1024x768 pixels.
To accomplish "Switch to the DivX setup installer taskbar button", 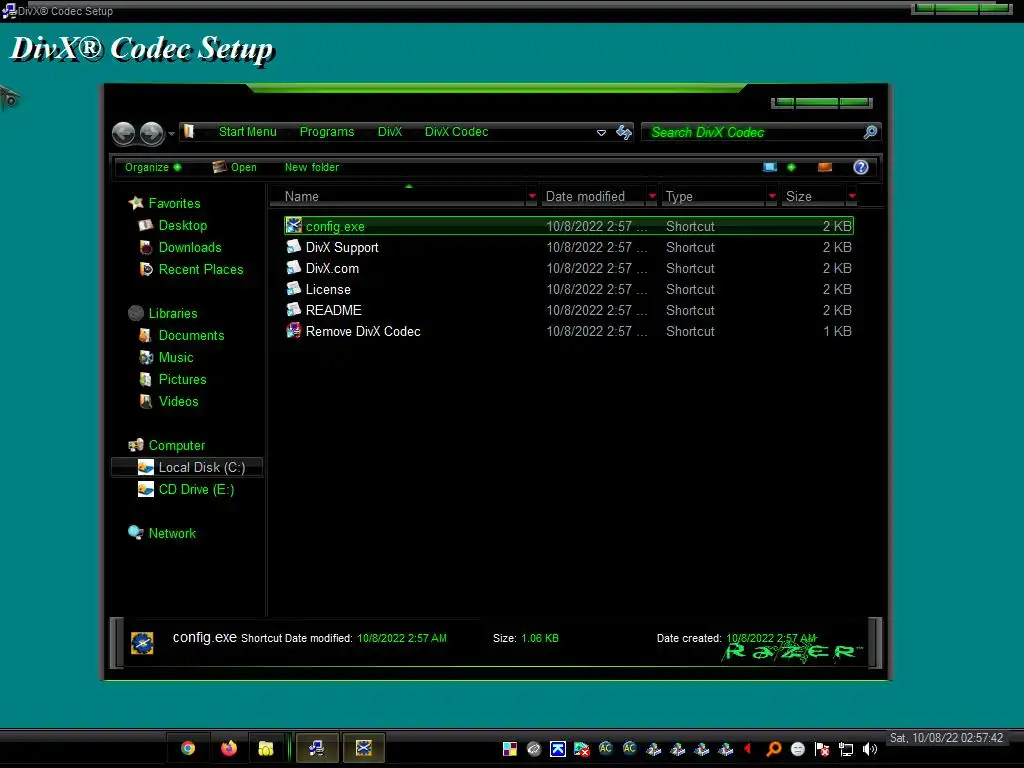I will [x=317, y=748].
